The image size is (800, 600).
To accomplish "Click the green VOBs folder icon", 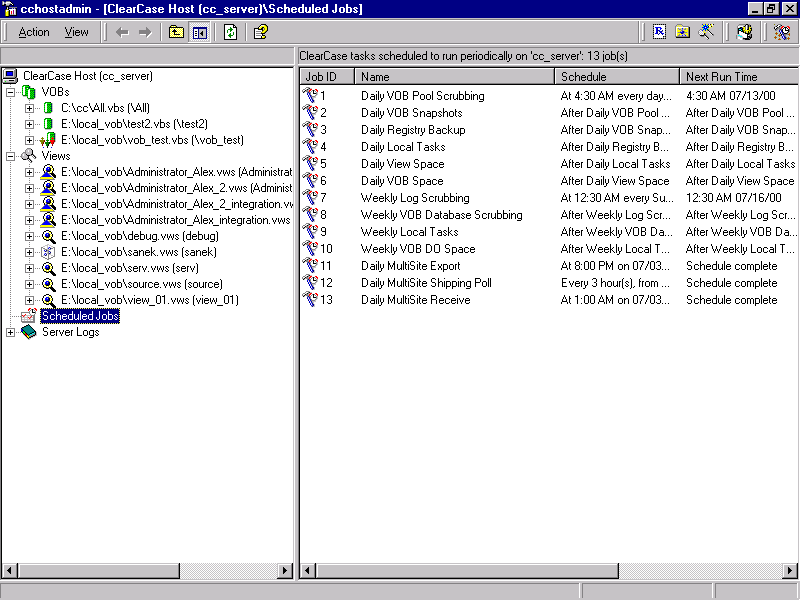I will click(x=29, y=92).
